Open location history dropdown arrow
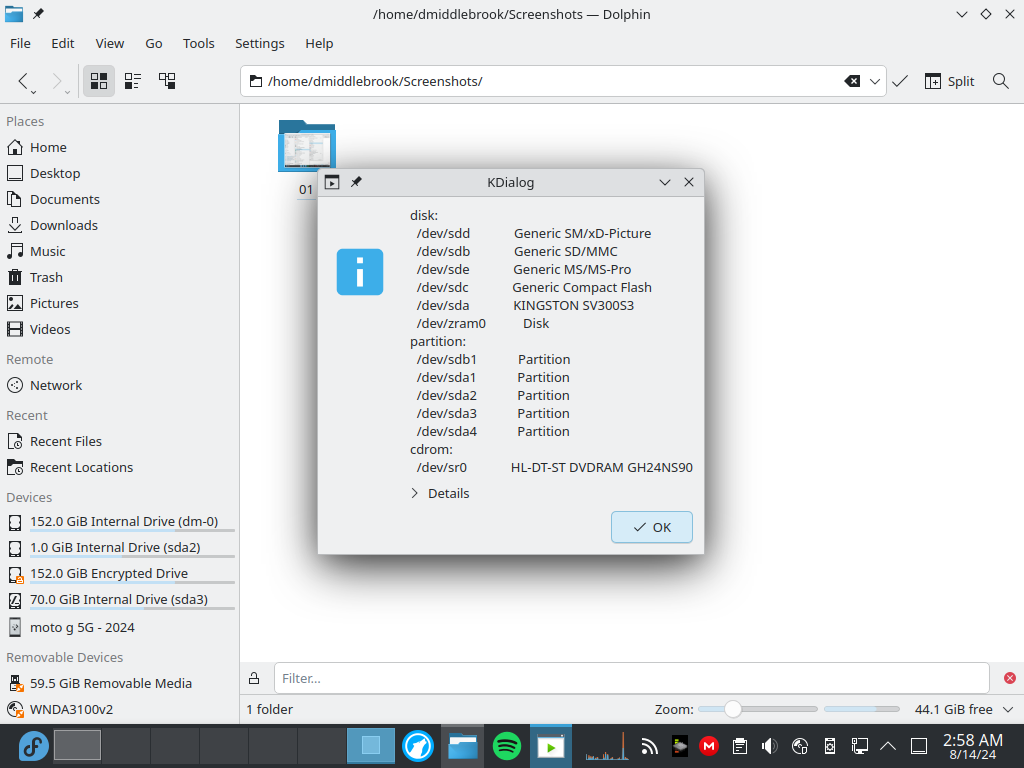The width and height of the screenshot is (1024, 768). point(874,81)
